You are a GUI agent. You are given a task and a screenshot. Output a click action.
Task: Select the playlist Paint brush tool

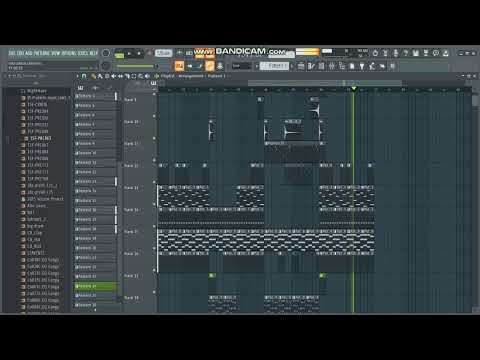[100, 76]
